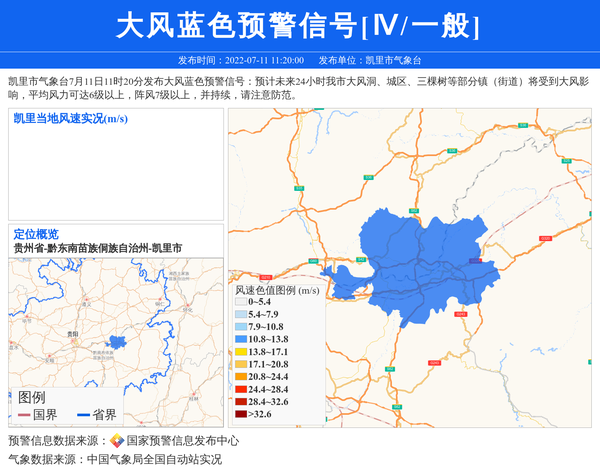Click the small blue Kaili marker on overview map
This screenshot has width=600, height=471.
117,342
